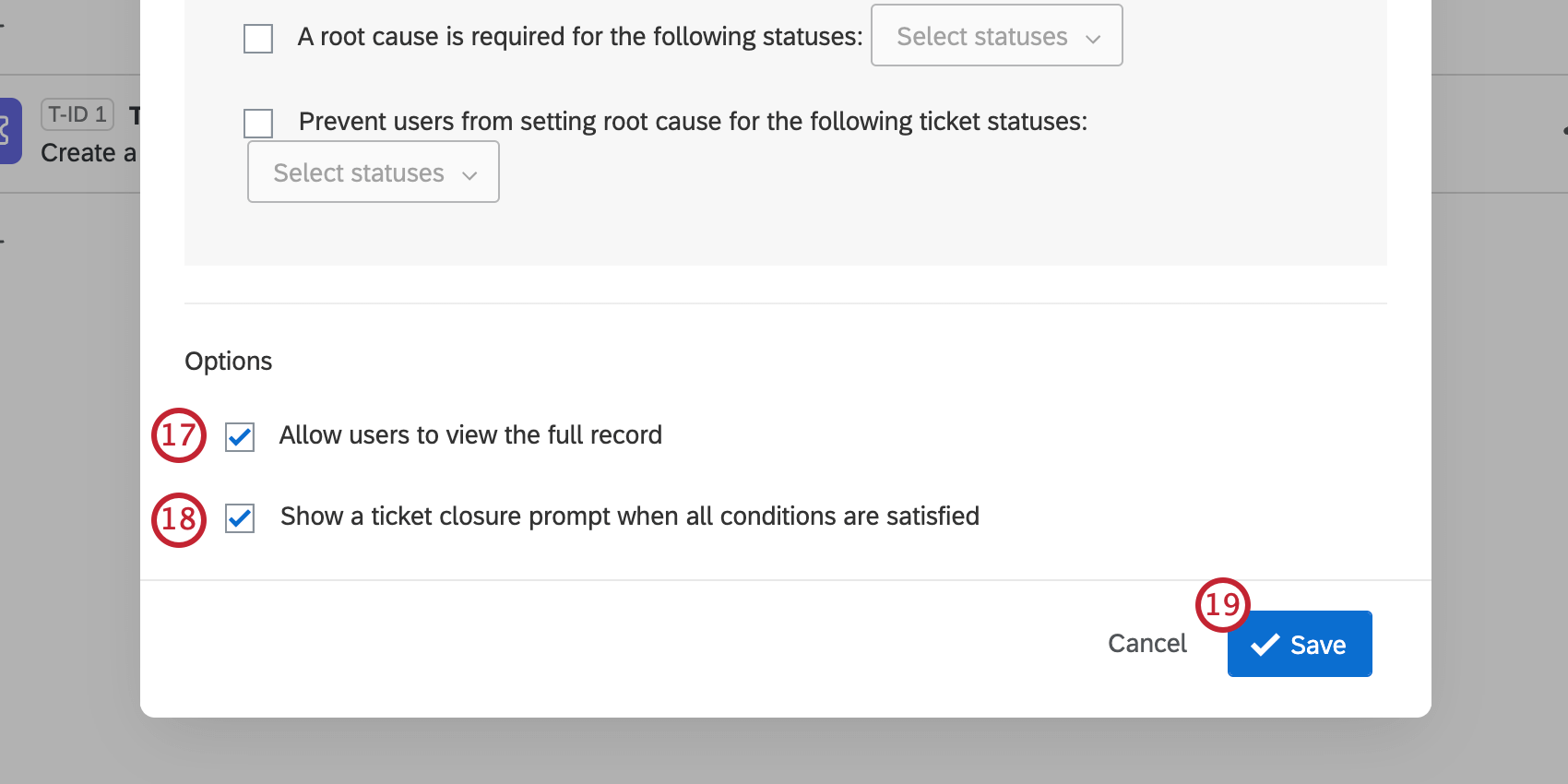The width and height of the screenshot is (1568, 784).
Task: Click the red circled 19 annotation near Save
Action: click(x=1223, y=604)
